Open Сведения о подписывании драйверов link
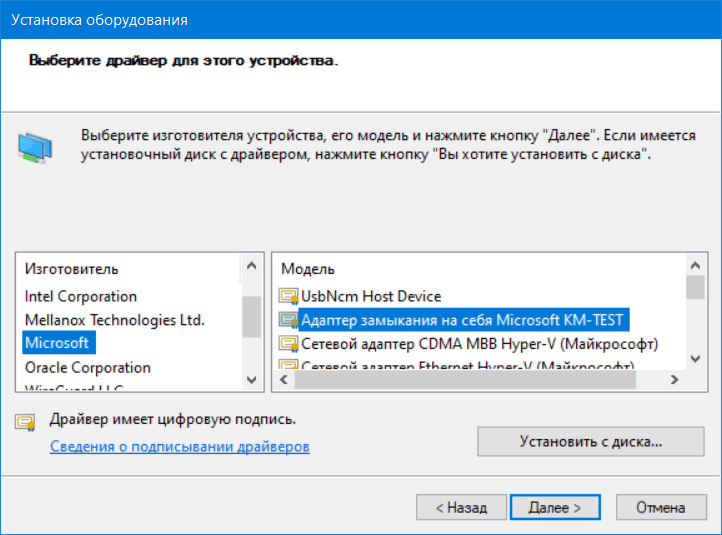 [180, 446]
